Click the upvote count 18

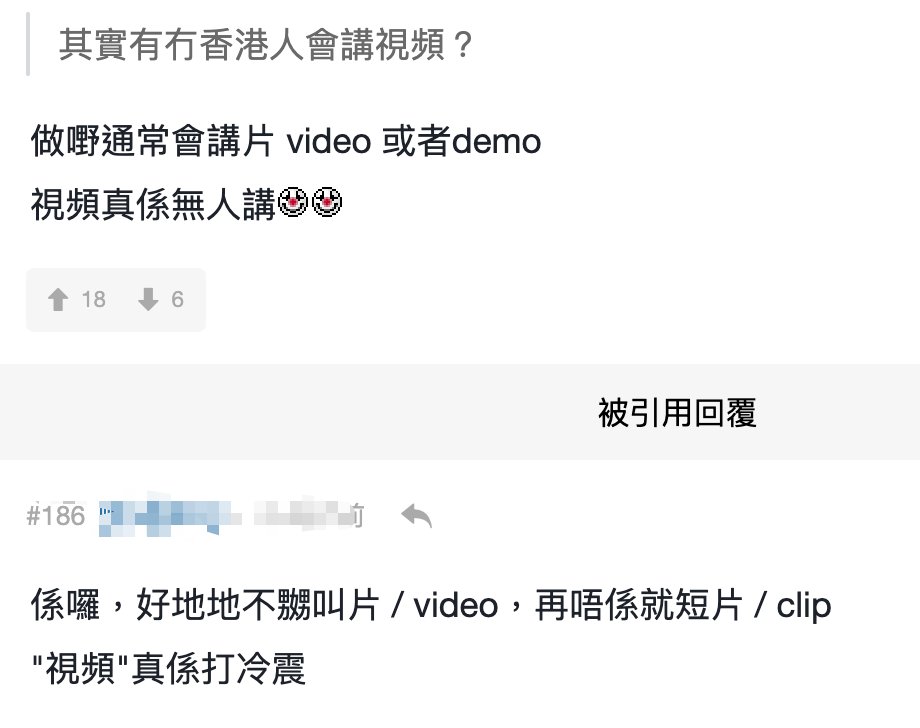(93, 299)
